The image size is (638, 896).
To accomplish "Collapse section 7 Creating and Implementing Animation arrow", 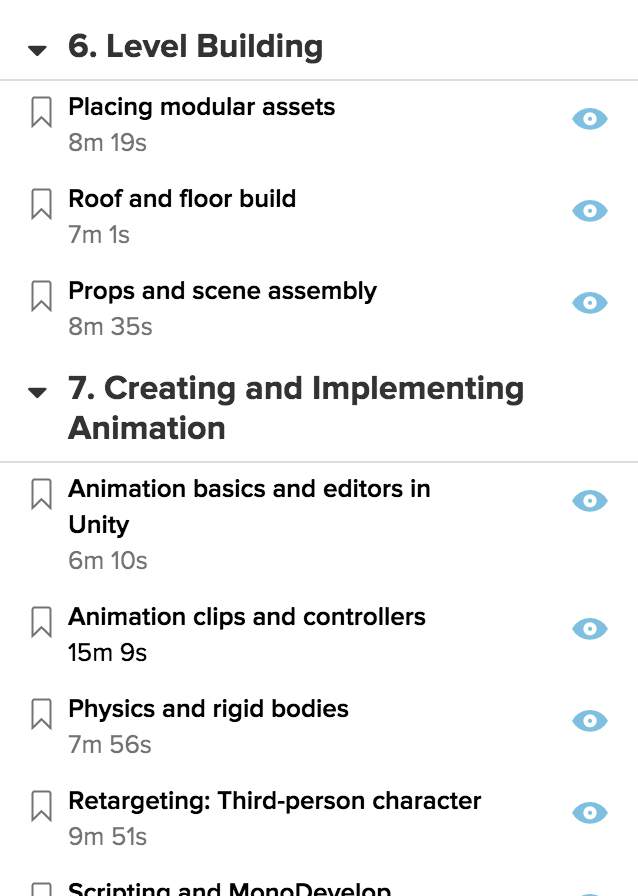I will tap(37, 392).
